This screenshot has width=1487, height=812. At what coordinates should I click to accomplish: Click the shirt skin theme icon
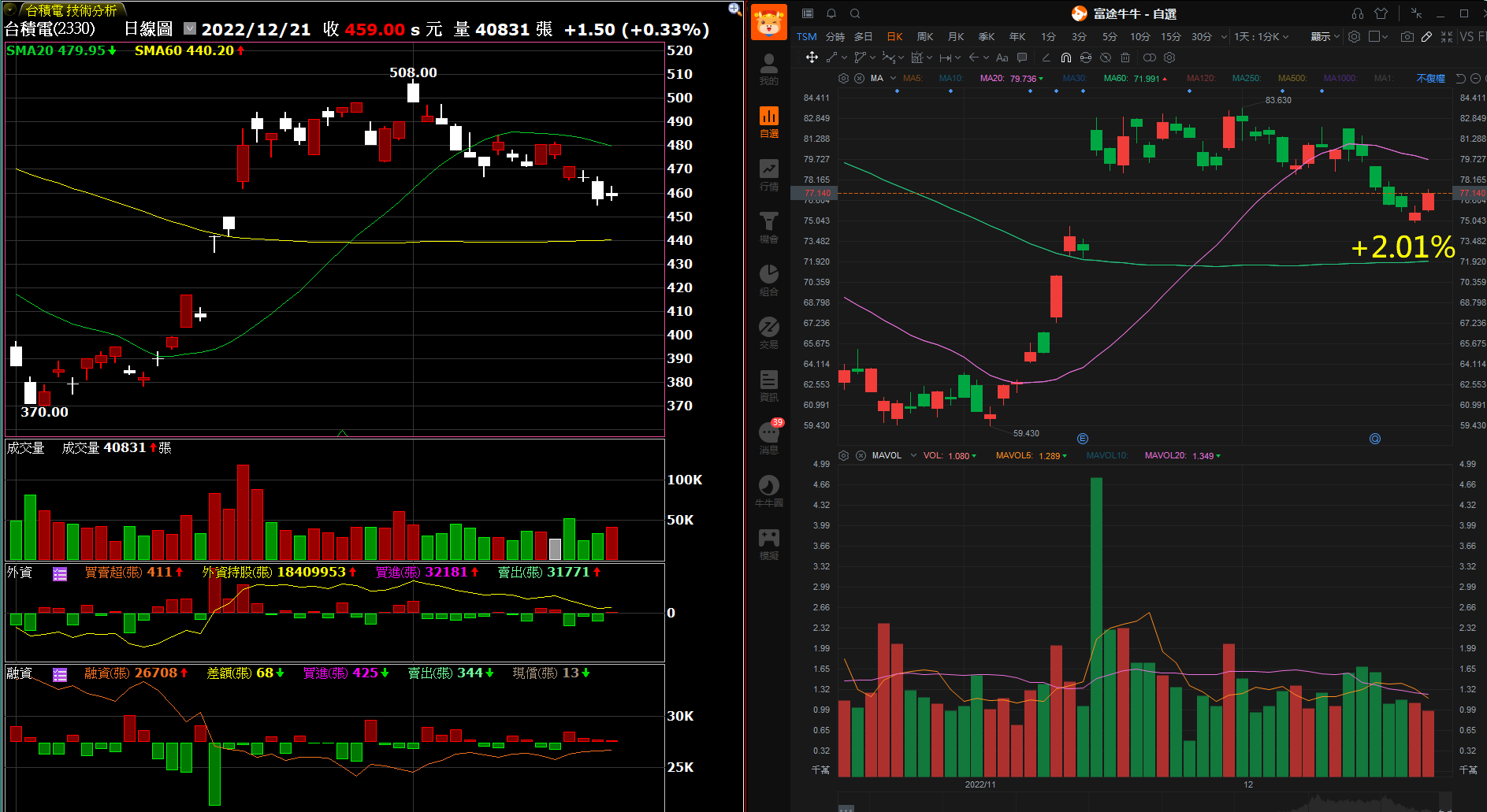tap(1381, 13)
